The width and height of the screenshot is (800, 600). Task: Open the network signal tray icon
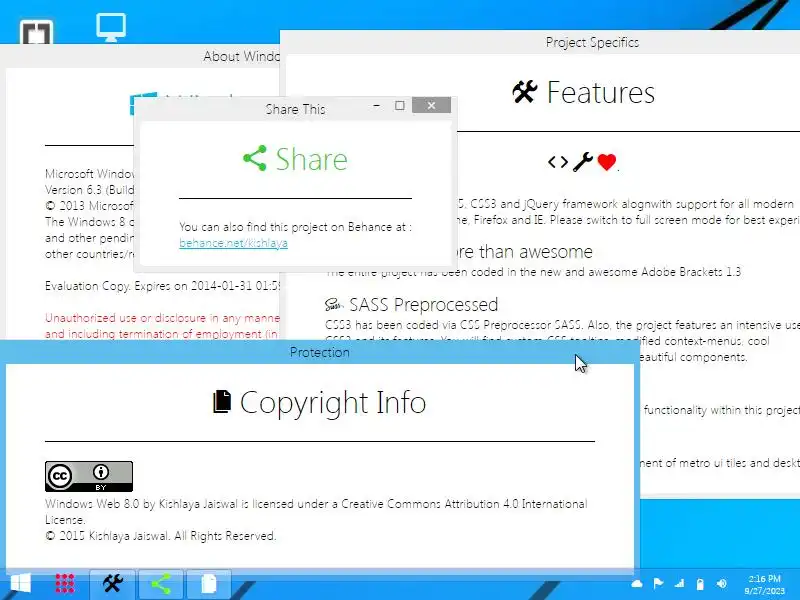coord(679,584)
